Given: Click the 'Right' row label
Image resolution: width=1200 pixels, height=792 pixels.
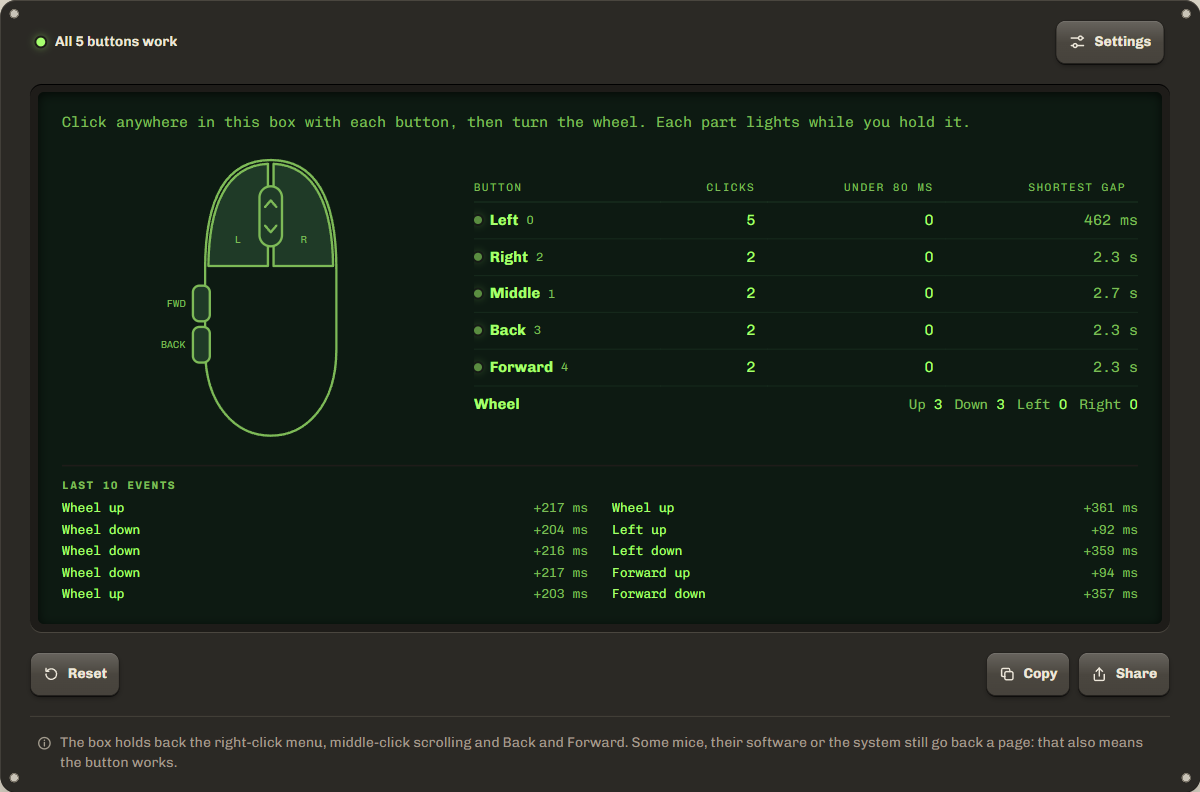Looking at the screenshot, I should coord(509,257).
